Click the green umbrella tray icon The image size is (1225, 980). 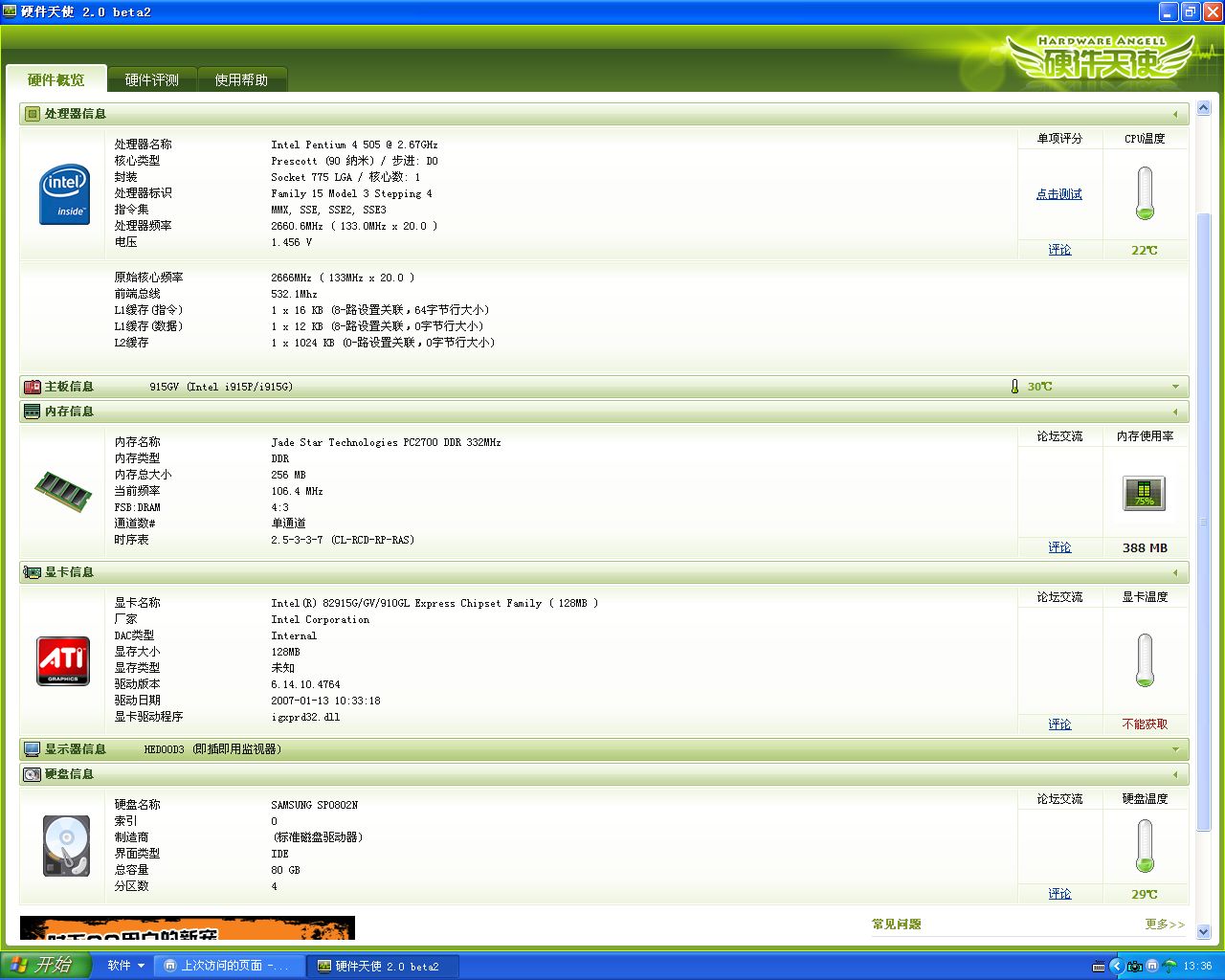point(1169,966)
